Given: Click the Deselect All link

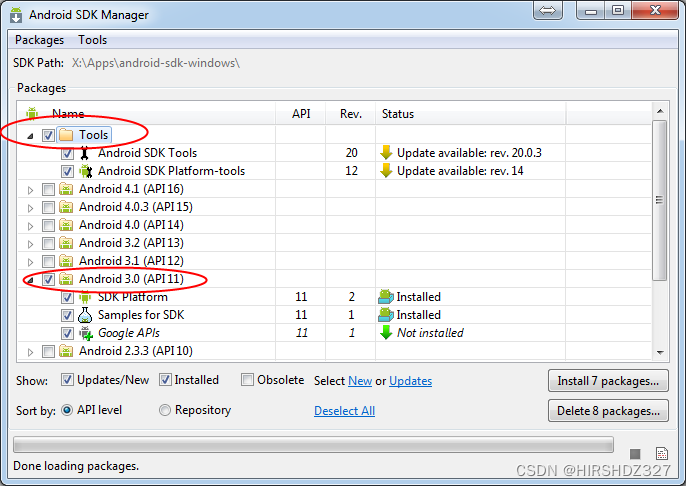Looking at the screenshot, I should (x=344, y=411).
